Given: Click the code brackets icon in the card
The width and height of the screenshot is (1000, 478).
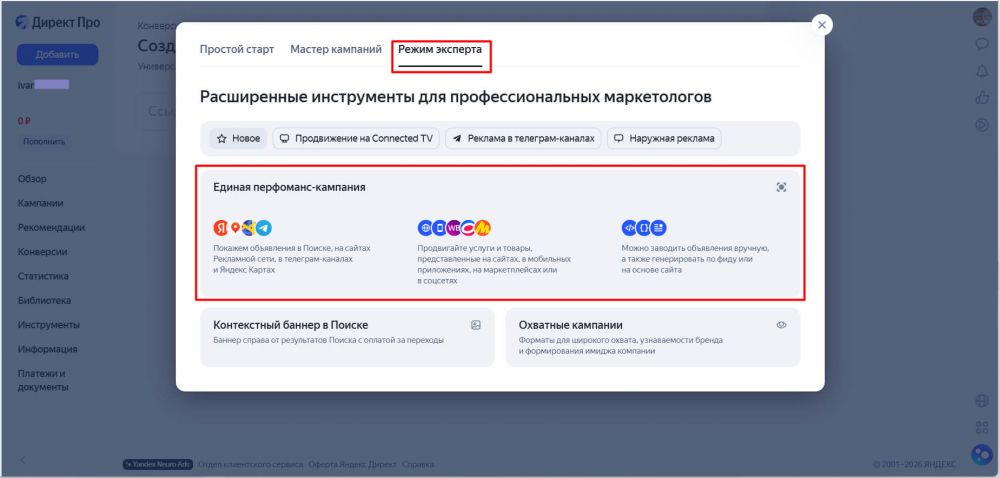Looking at the screenshot, I should click(629, 228).
